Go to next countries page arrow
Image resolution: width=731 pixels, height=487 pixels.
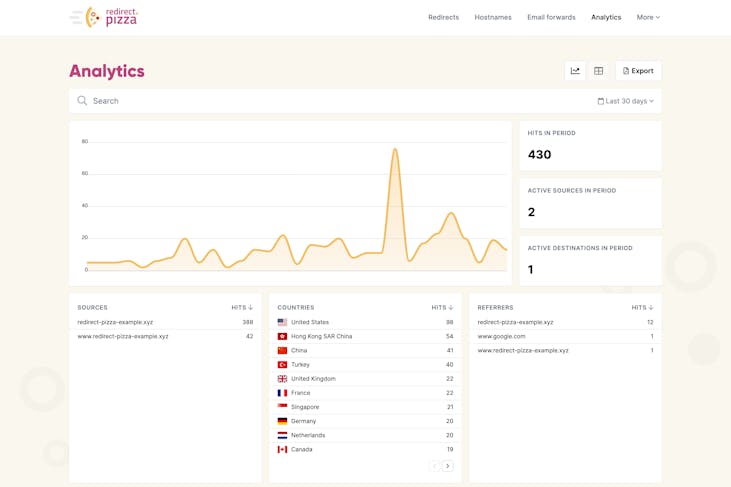point(448,466)
